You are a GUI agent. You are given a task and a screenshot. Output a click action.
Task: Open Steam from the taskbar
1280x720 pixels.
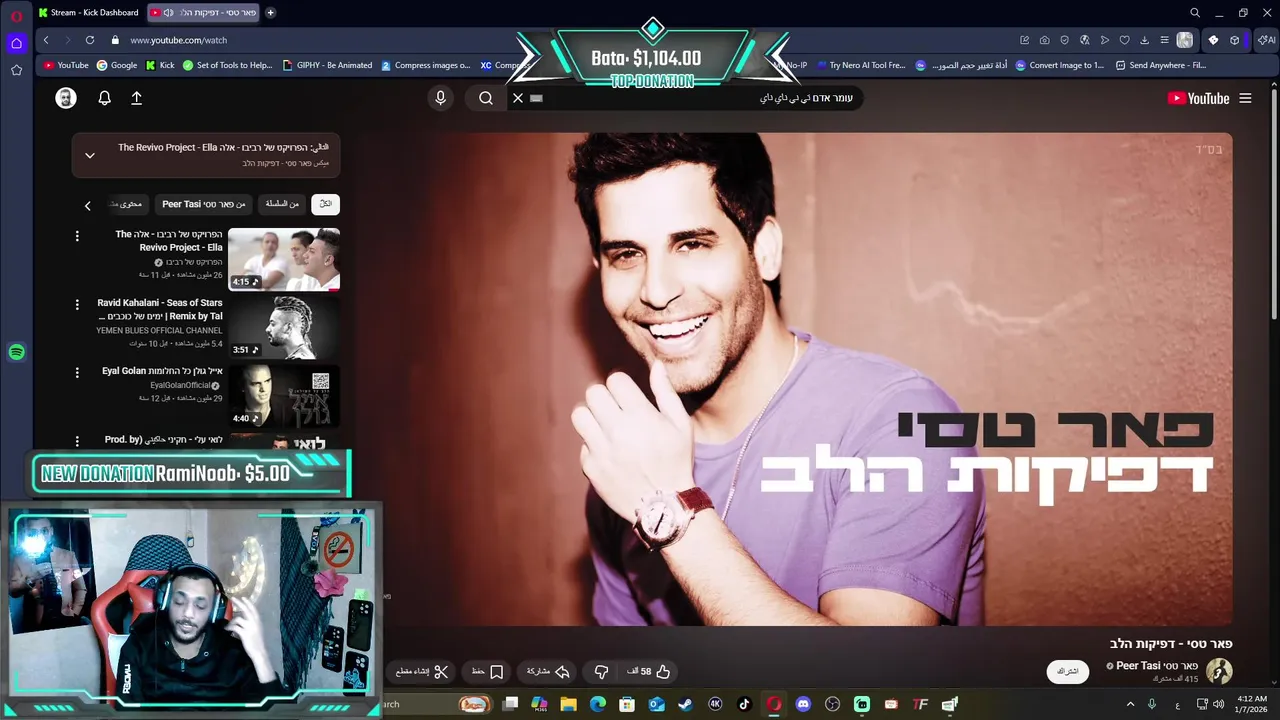pyautogui.click(x=685, y=704)
